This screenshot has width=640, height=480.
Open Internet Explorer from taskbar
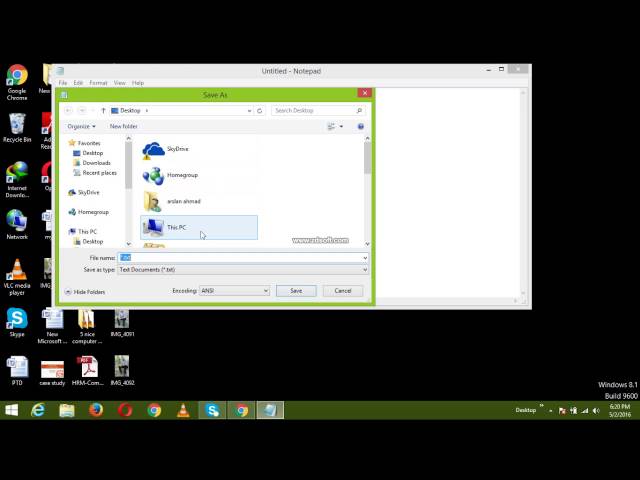click(38, 410)
